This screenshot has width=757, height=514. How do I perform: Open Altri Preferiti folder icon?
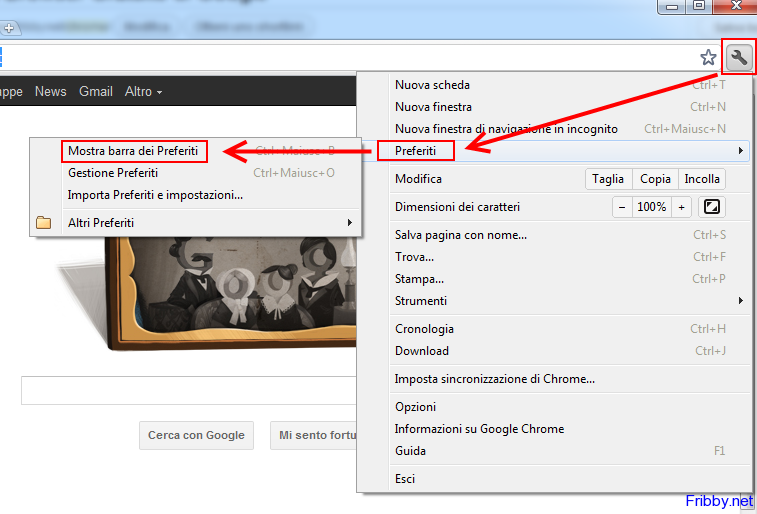[x=43, y=222]
